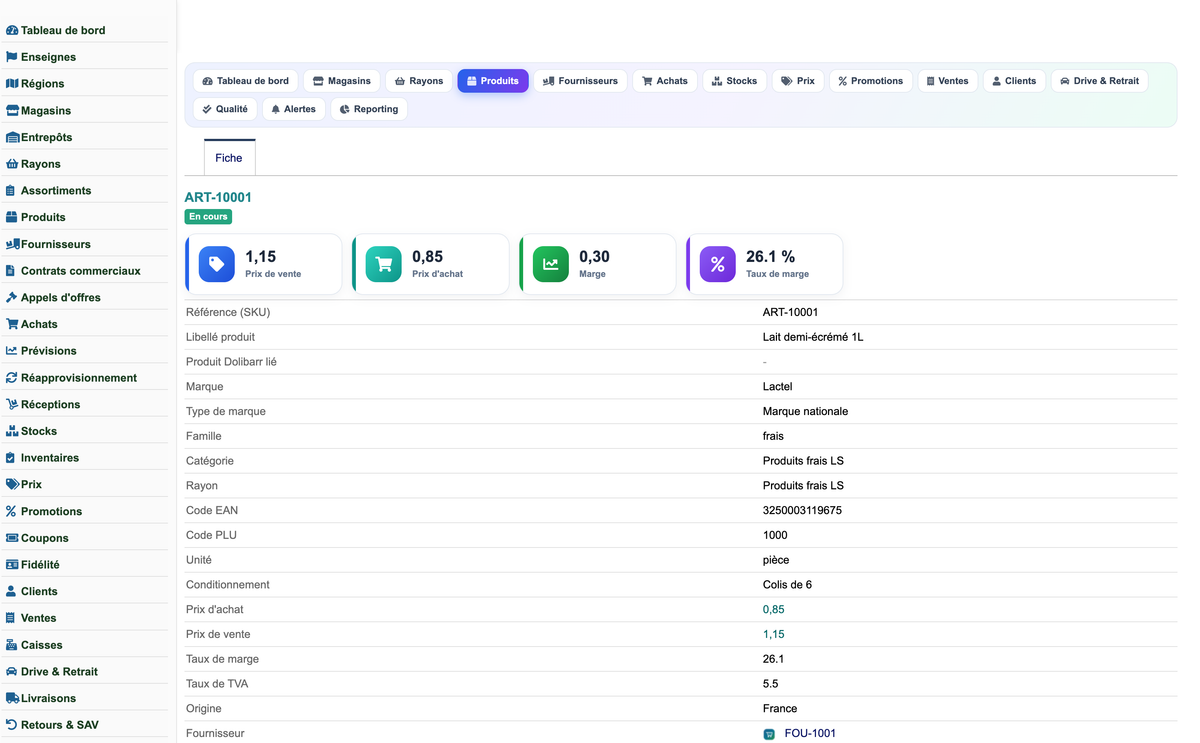
Task: Click the boxes icon beside Stocks in sidebar
Action: tap(12, 431)
